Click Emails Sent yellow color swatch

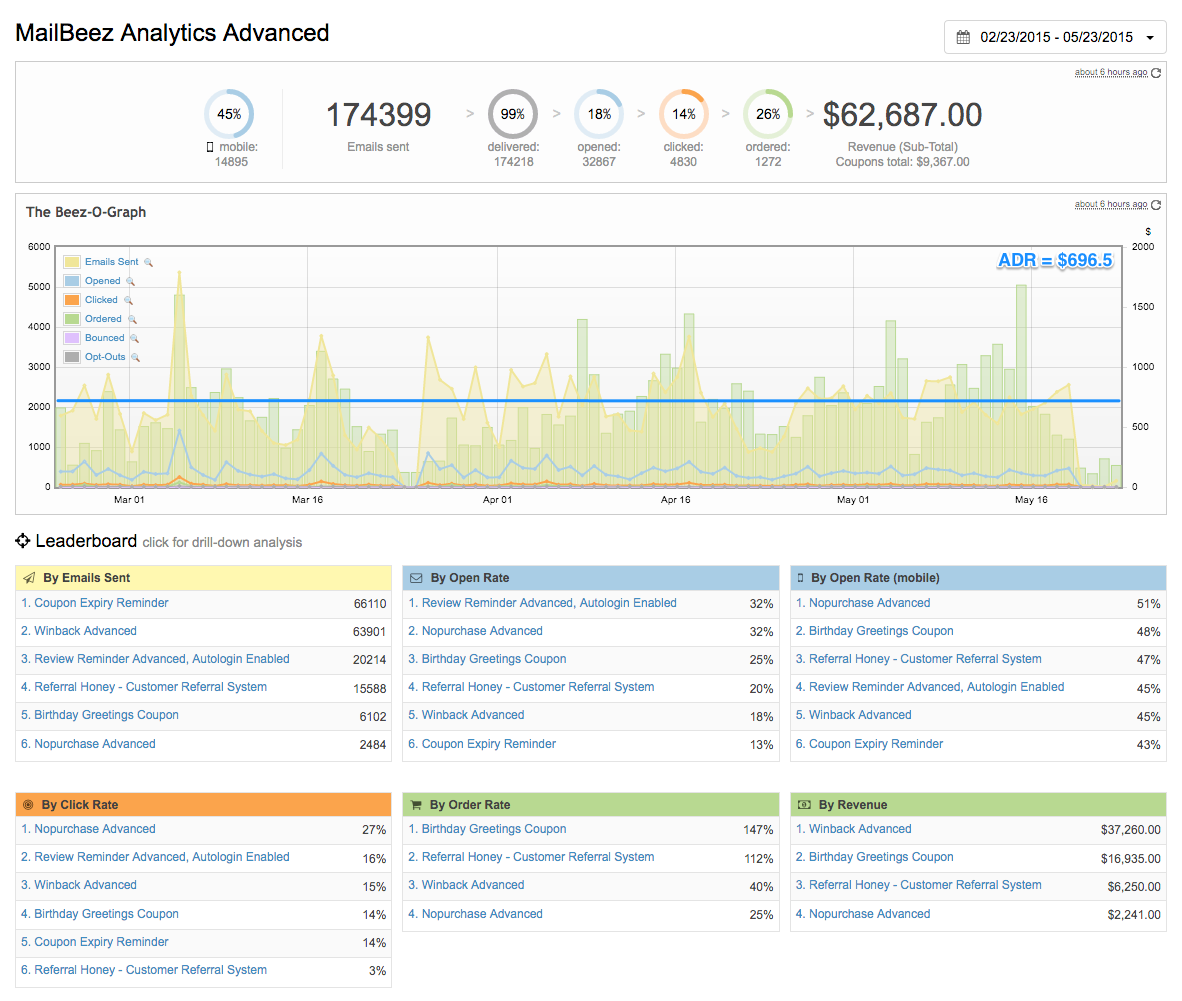tap(72, 262)
